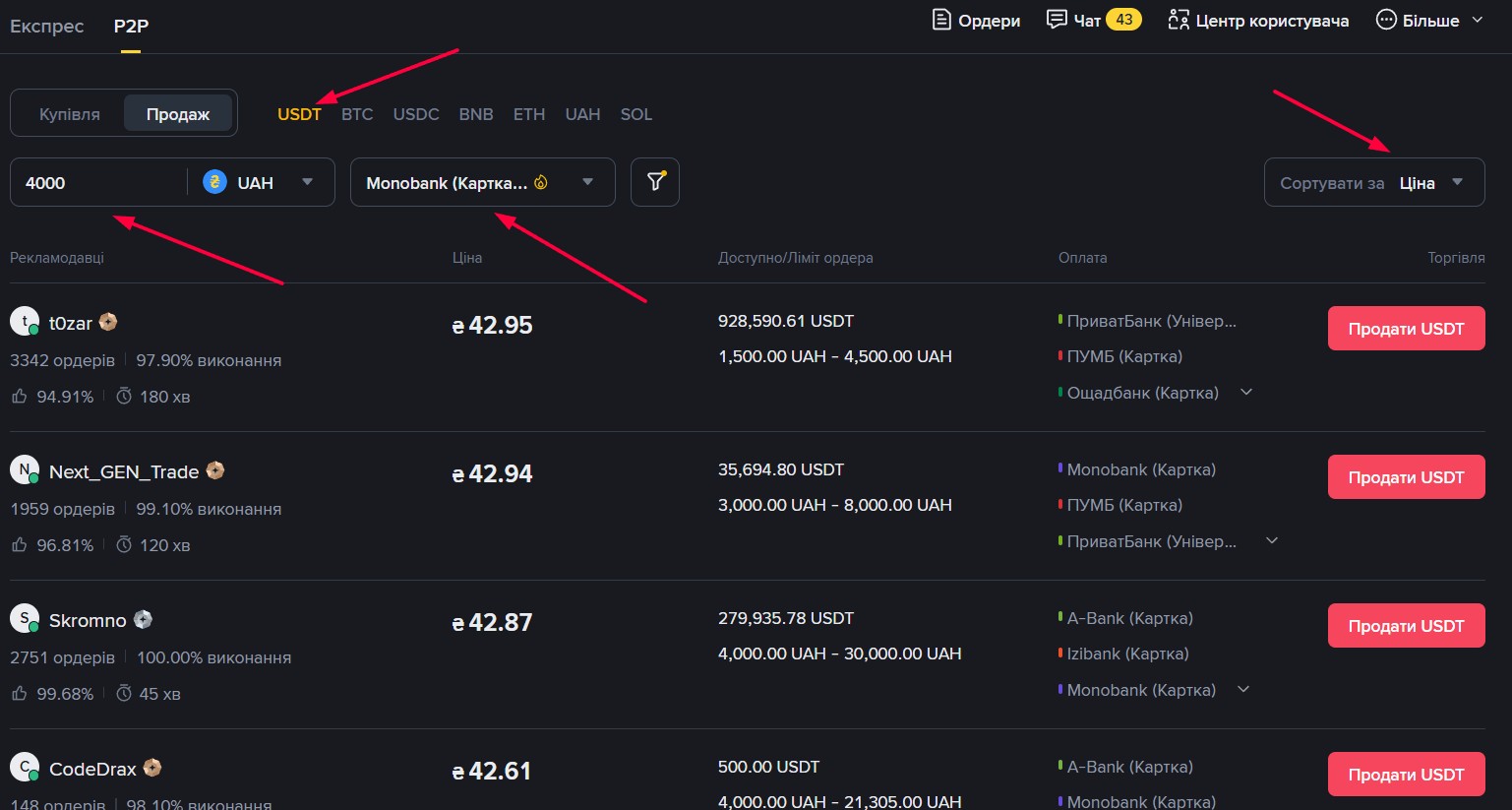Click t0zar's advertiser avatar
This screenshot has width=1512, height=810.
click(x=25, y=321)
